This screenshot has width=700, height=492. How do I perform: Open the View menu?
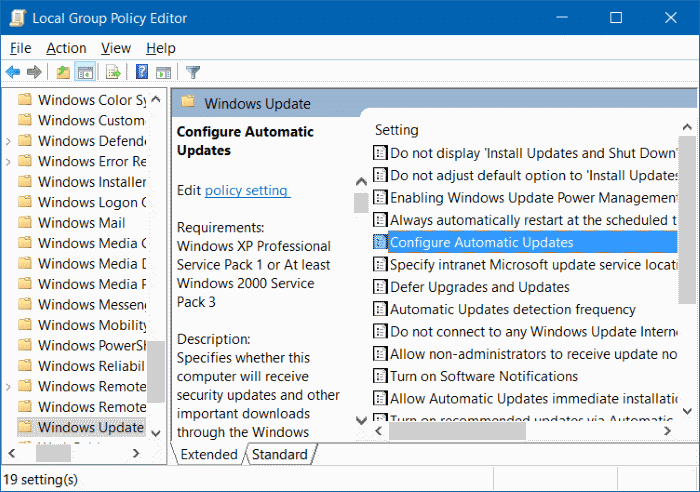click(116, 48)
